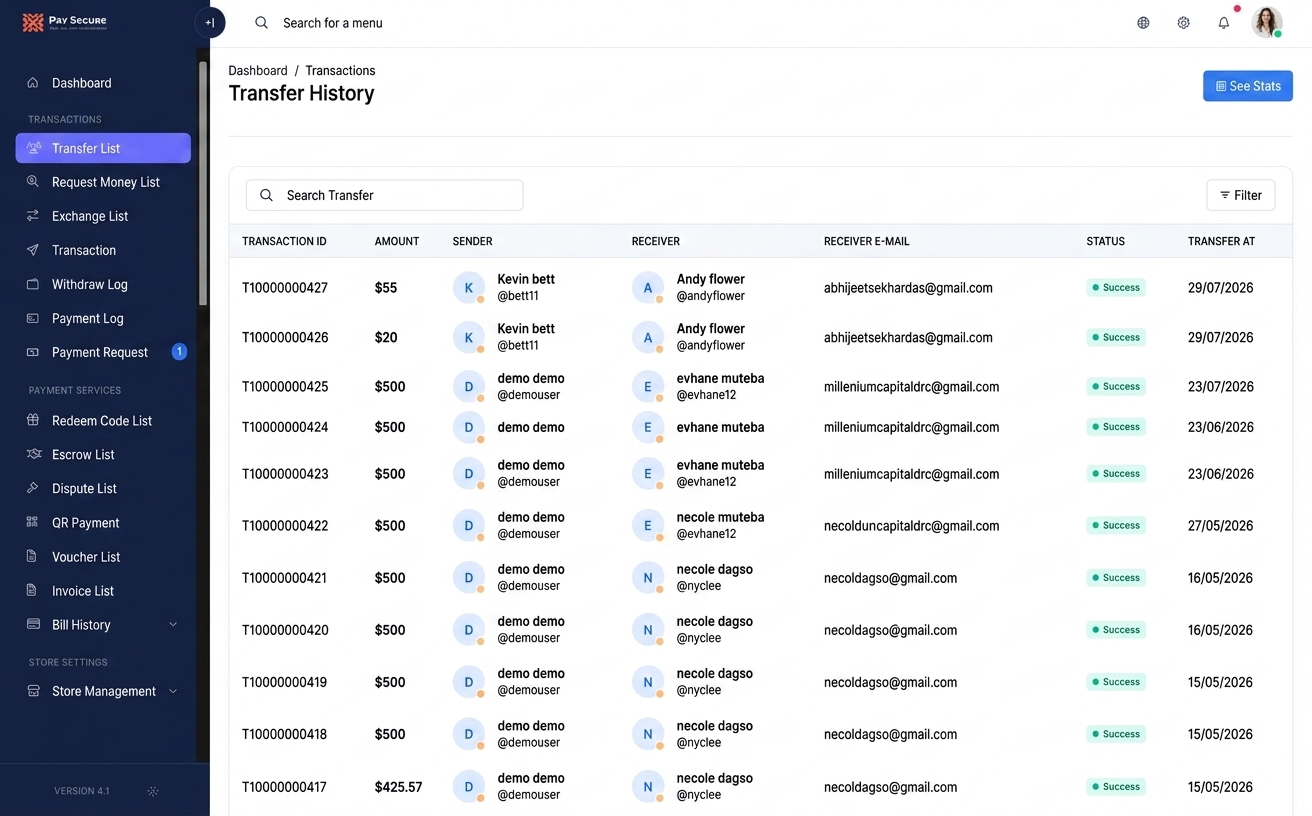Focus the Search for a menu field
This screenshot has height=816, width=1312.
(333, 23)
